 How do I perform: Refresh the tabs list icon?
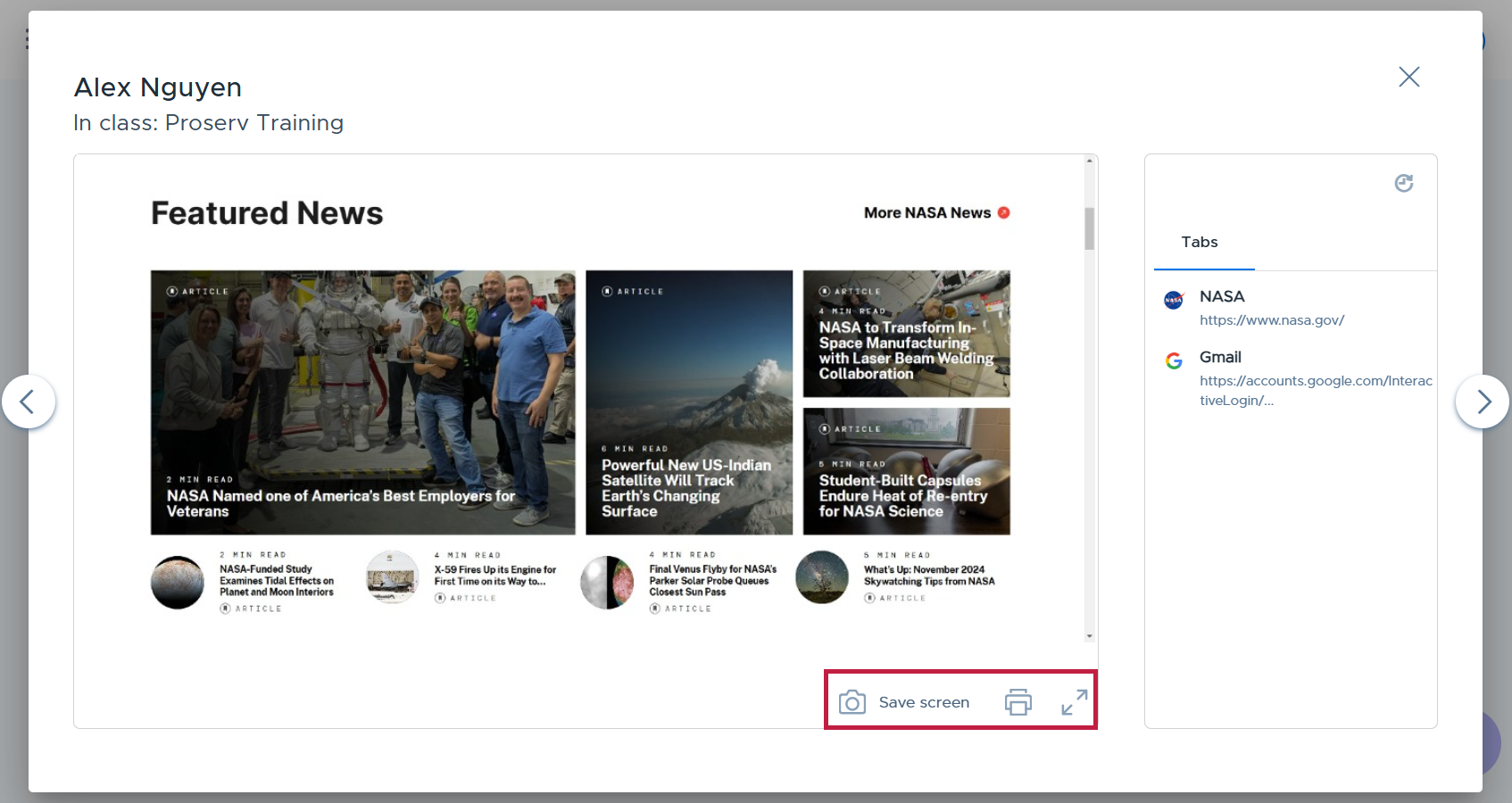tap(1403, 183)
